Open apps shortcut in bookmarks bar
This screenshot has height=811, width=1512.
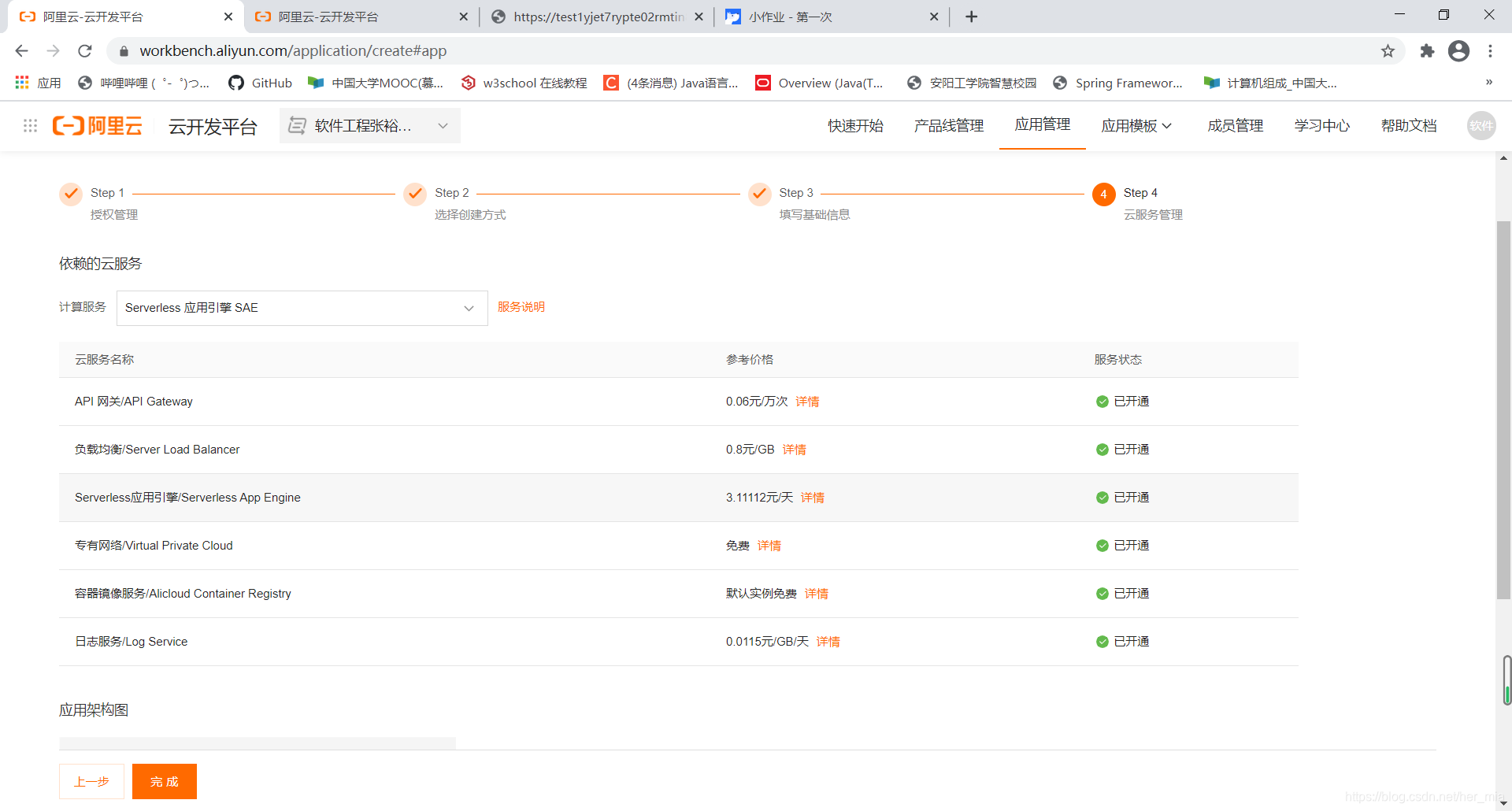coord(38,83)
